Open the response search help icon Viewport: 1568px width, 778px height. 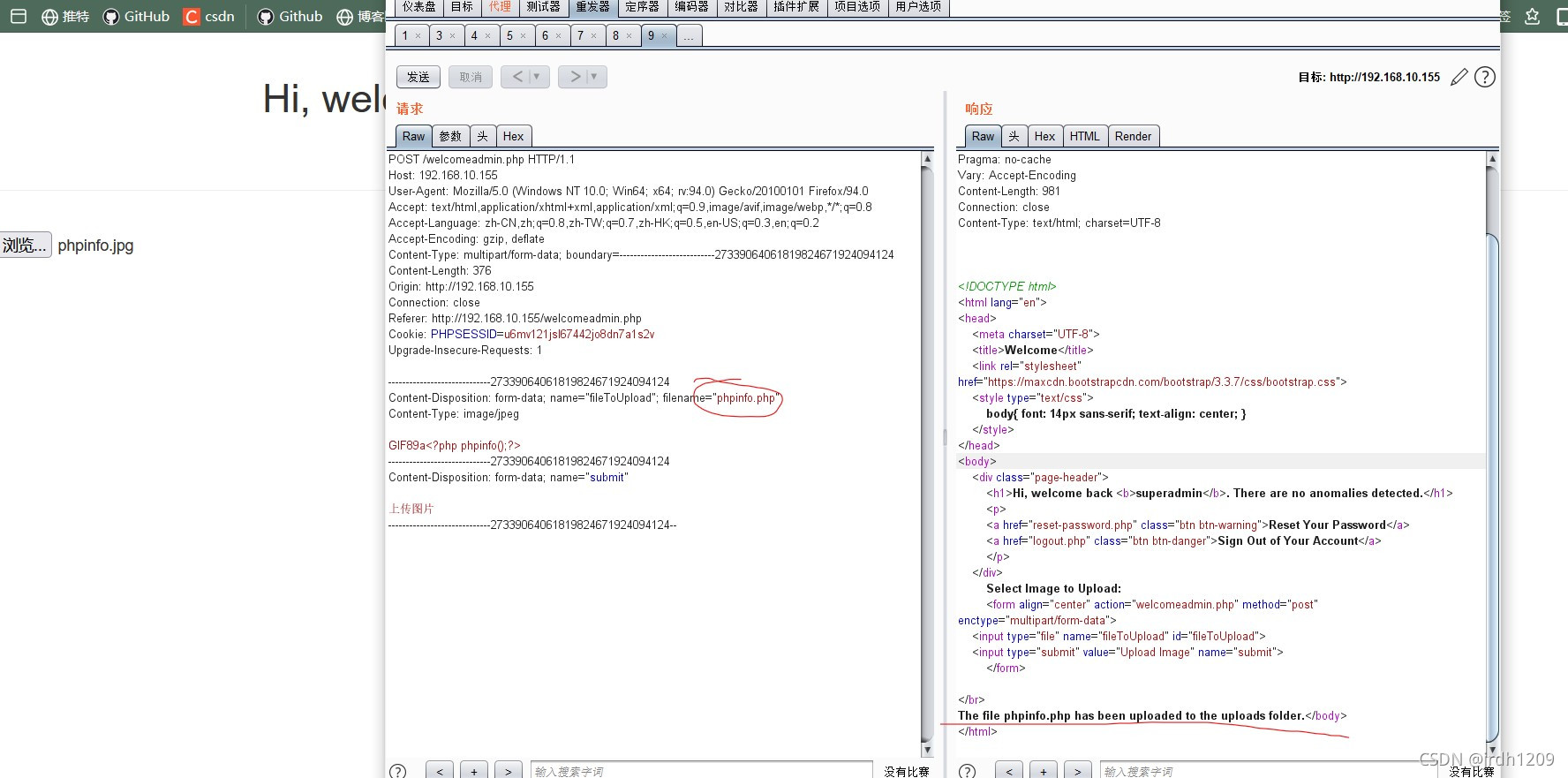[968, 771]
